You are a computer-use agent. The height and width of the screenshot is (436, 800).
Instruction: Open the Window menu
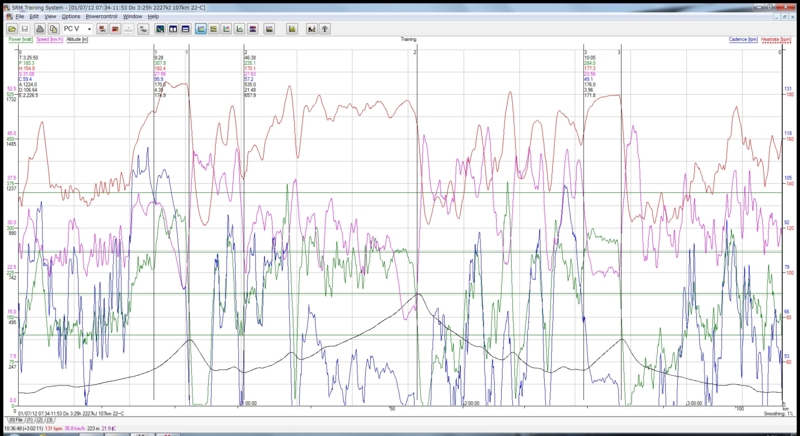pos(133,17)
